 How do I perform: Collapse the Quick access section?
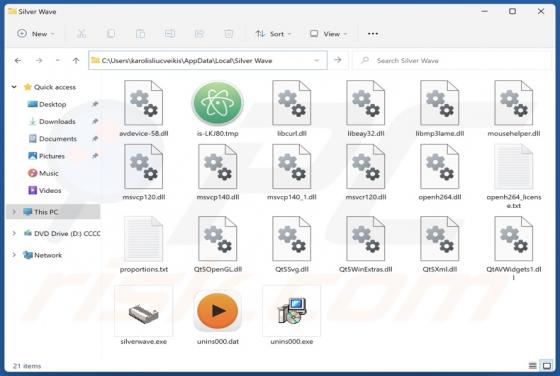(14, 87)
